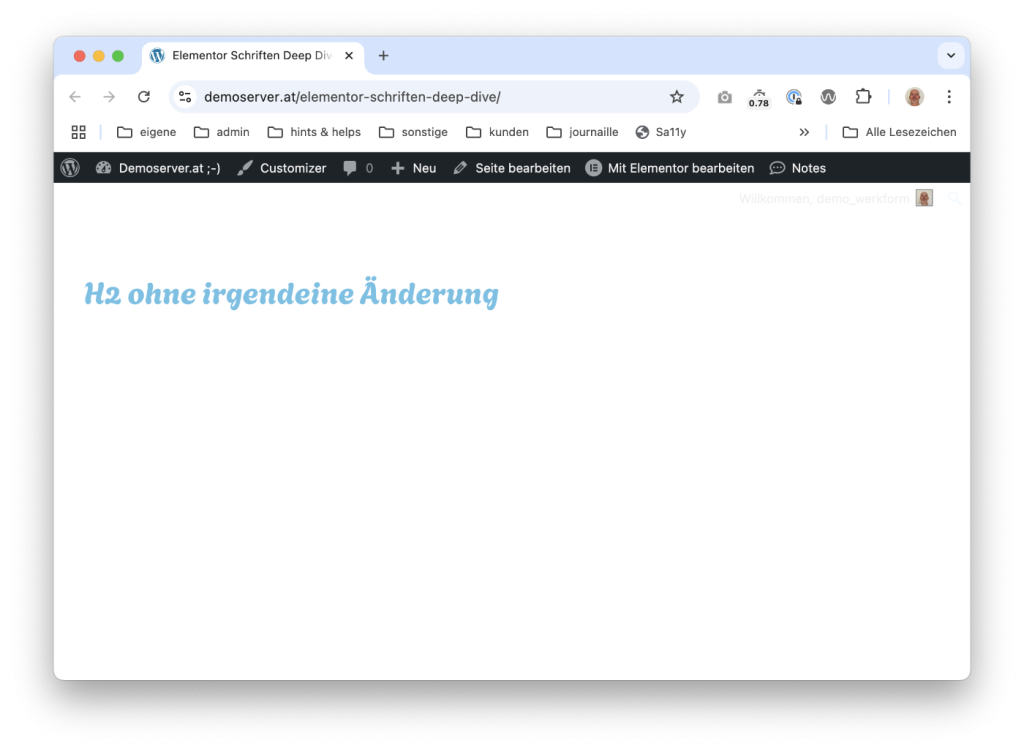Click 'Seite bearbeiten' link
The width and height of the screenshot is (1024, 751).
(512, 168)
